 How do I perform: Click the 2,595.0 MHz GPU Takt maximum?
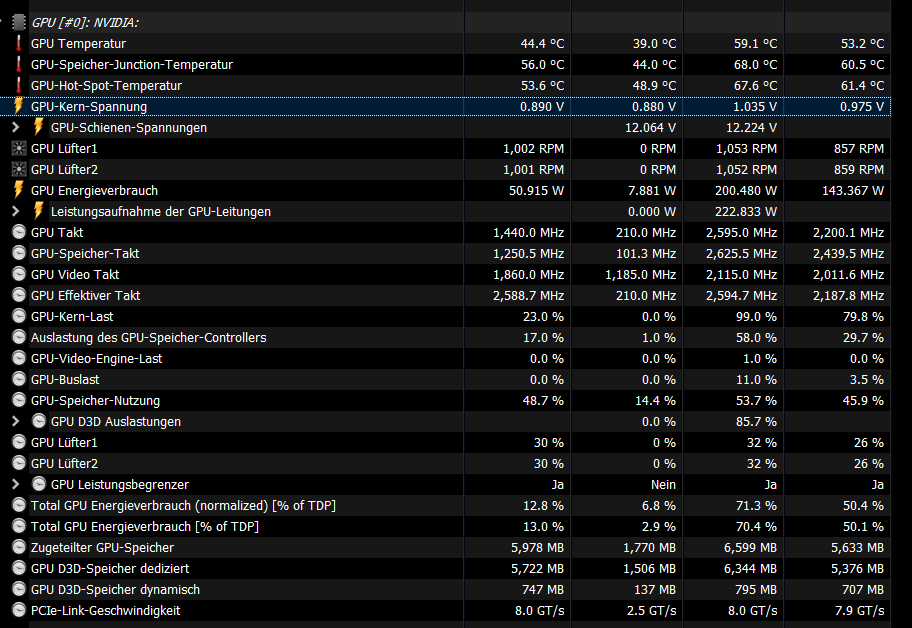[x=742, y=233]
